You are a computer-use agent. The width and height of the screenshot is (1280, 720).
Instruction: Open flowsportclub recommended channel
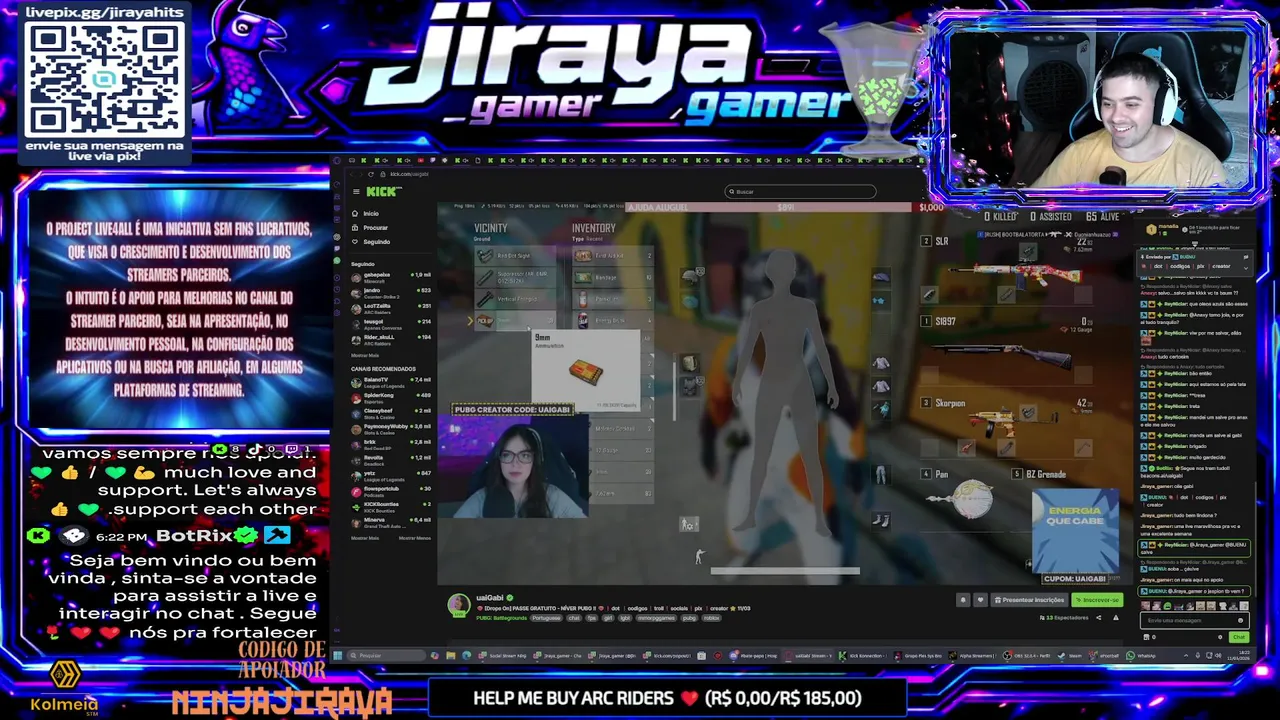tap(392, 491)
